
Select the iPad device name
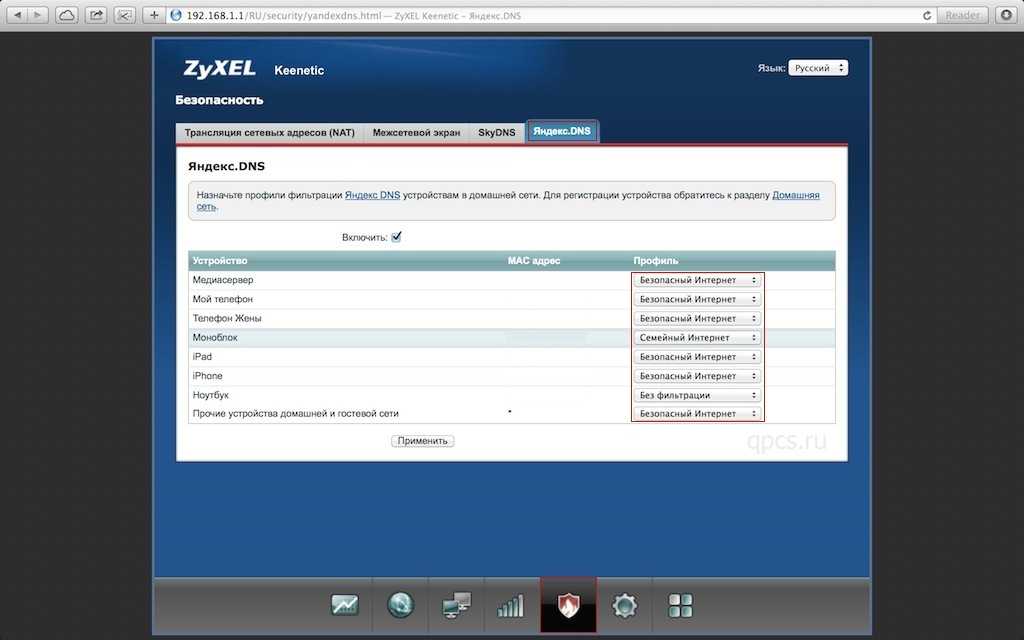point(202,357)
